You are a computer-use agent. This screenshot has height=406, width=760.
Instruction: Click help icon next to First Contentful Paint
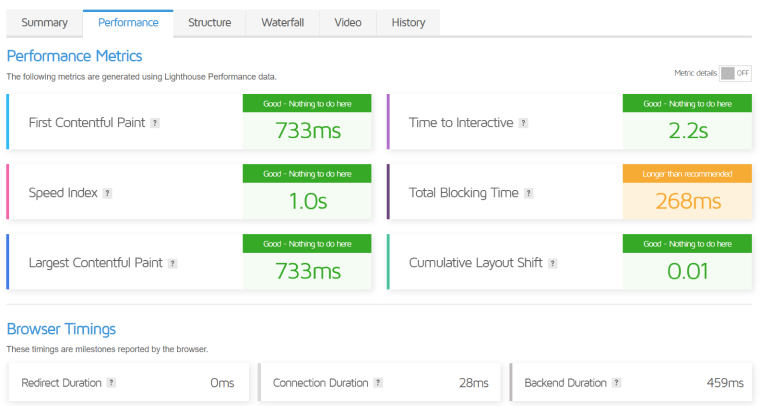click(x=155, y=123)
